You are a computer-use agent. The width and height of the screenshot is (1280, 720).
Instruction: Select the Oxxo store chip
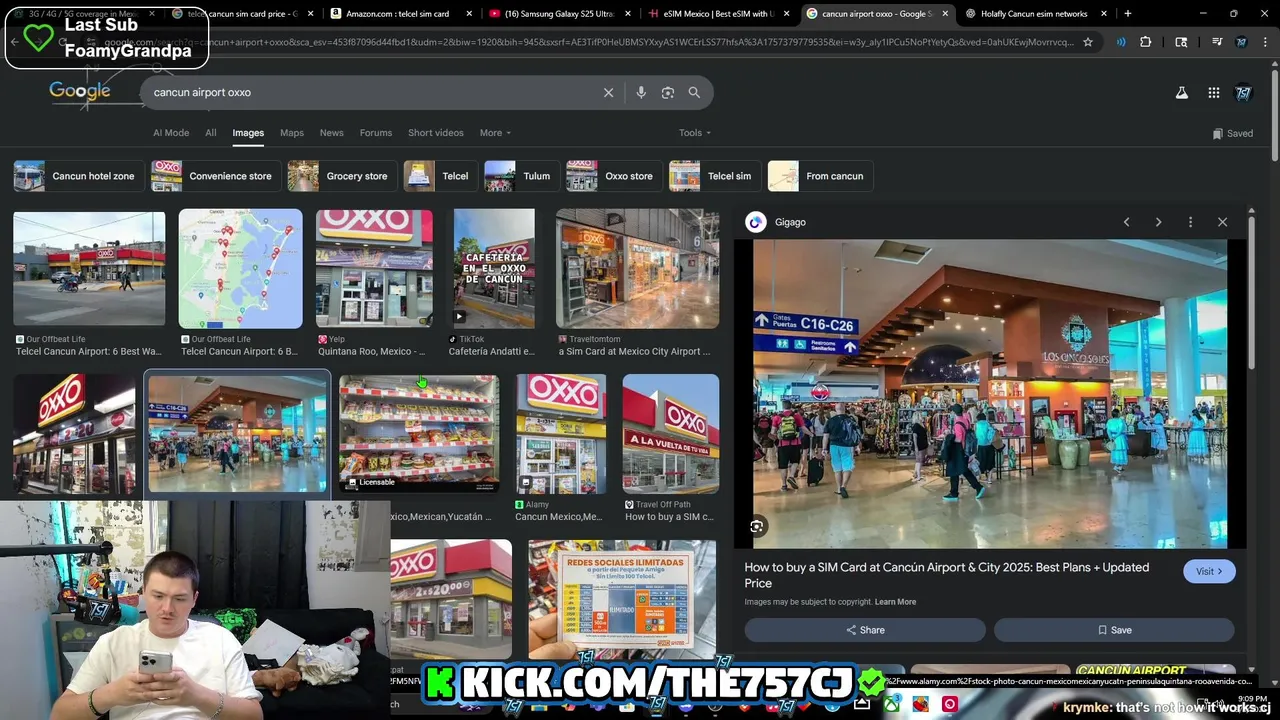[x=612, y=176]
